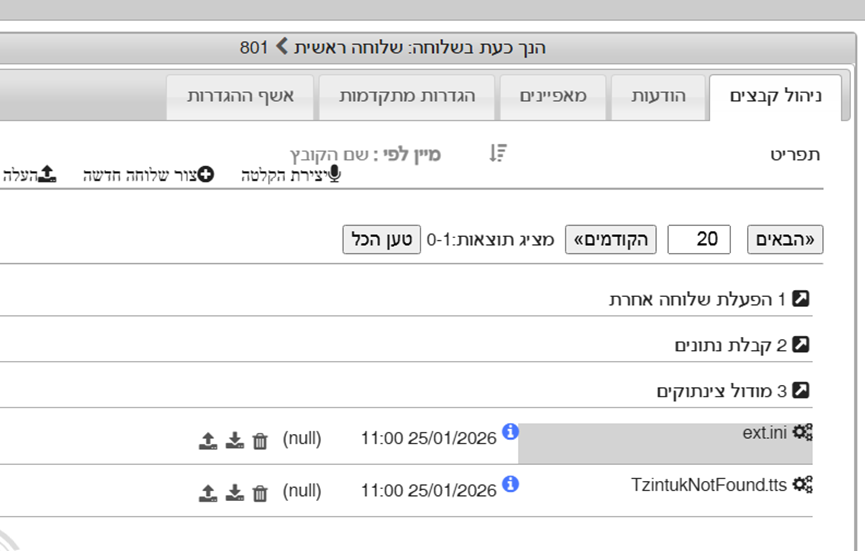This screenshot has height=551, width=865.
Task: Click the results-per-page field showing 20
Action: (699, 240)
